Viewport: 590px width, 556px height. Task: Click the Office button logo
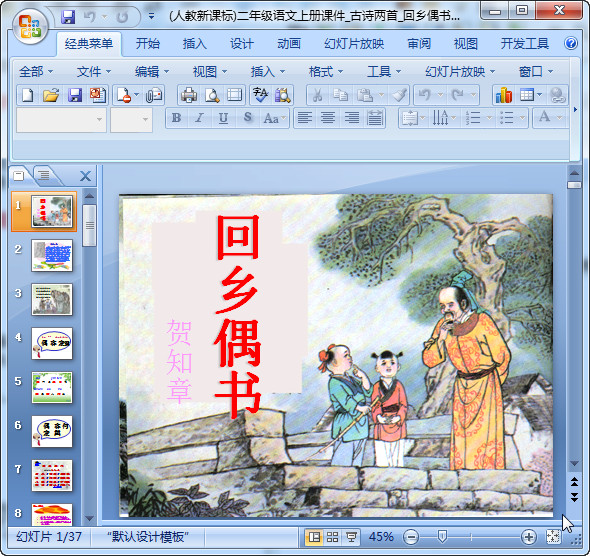(x=30, y=26)
